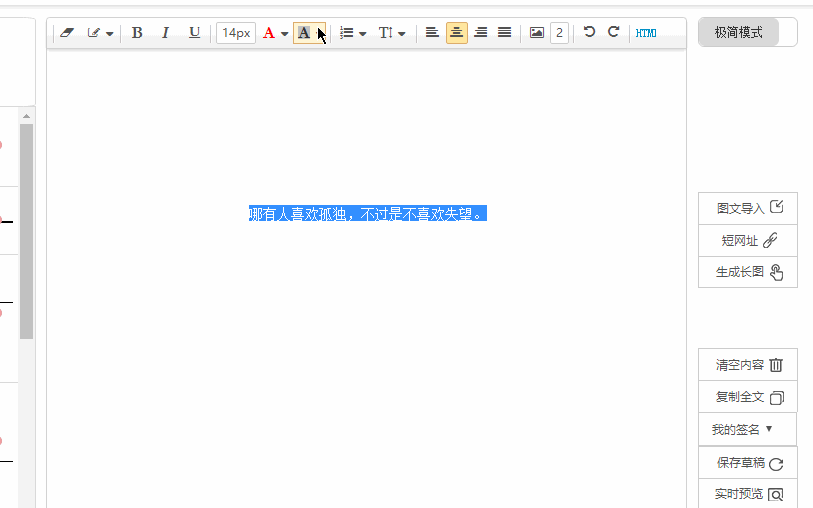
Task: Click the left panel scrollbar thumb
Action: tap(26, 231)
